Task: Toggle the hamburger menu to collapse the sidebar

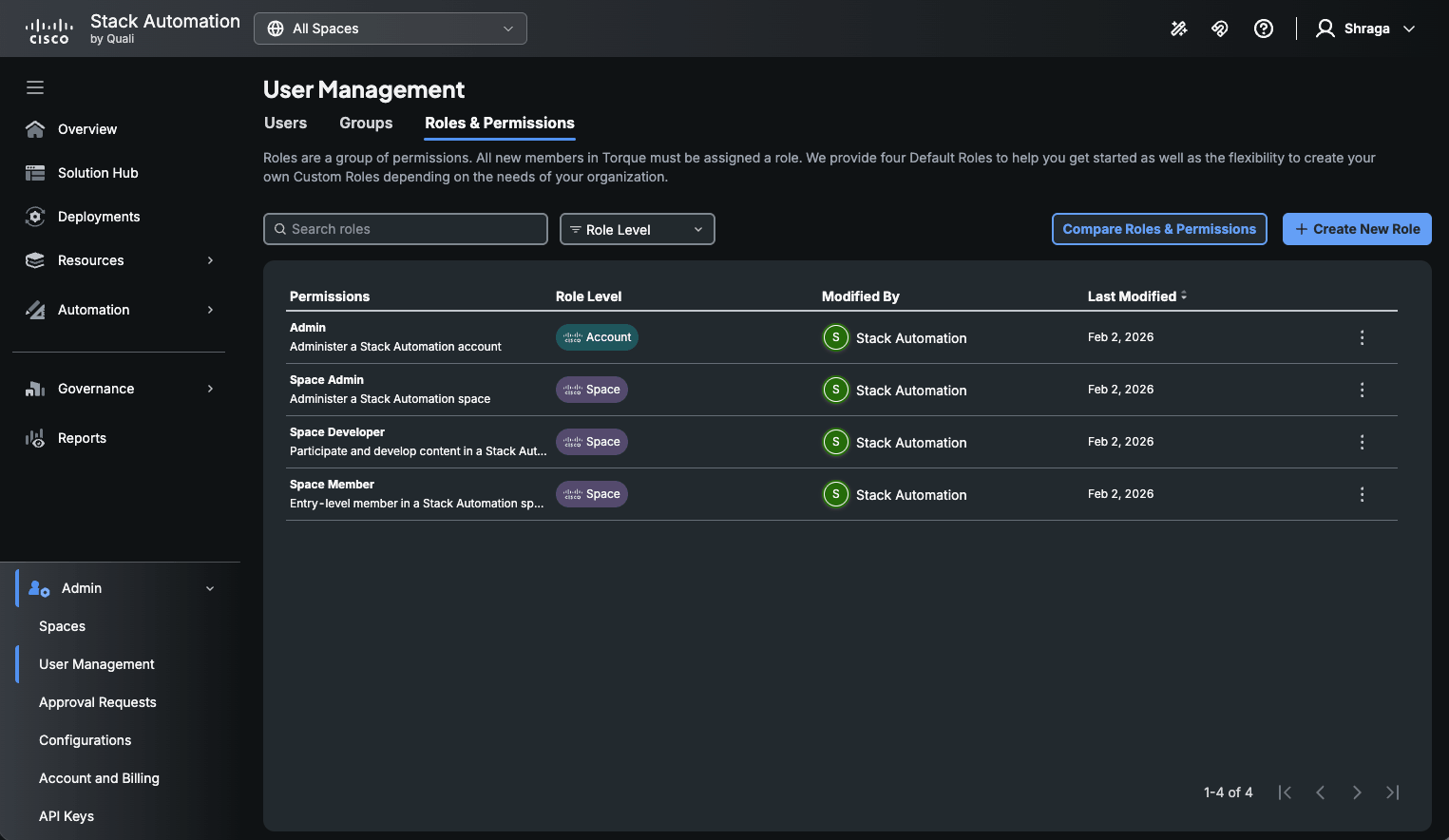Action: (x=35, y=87)
